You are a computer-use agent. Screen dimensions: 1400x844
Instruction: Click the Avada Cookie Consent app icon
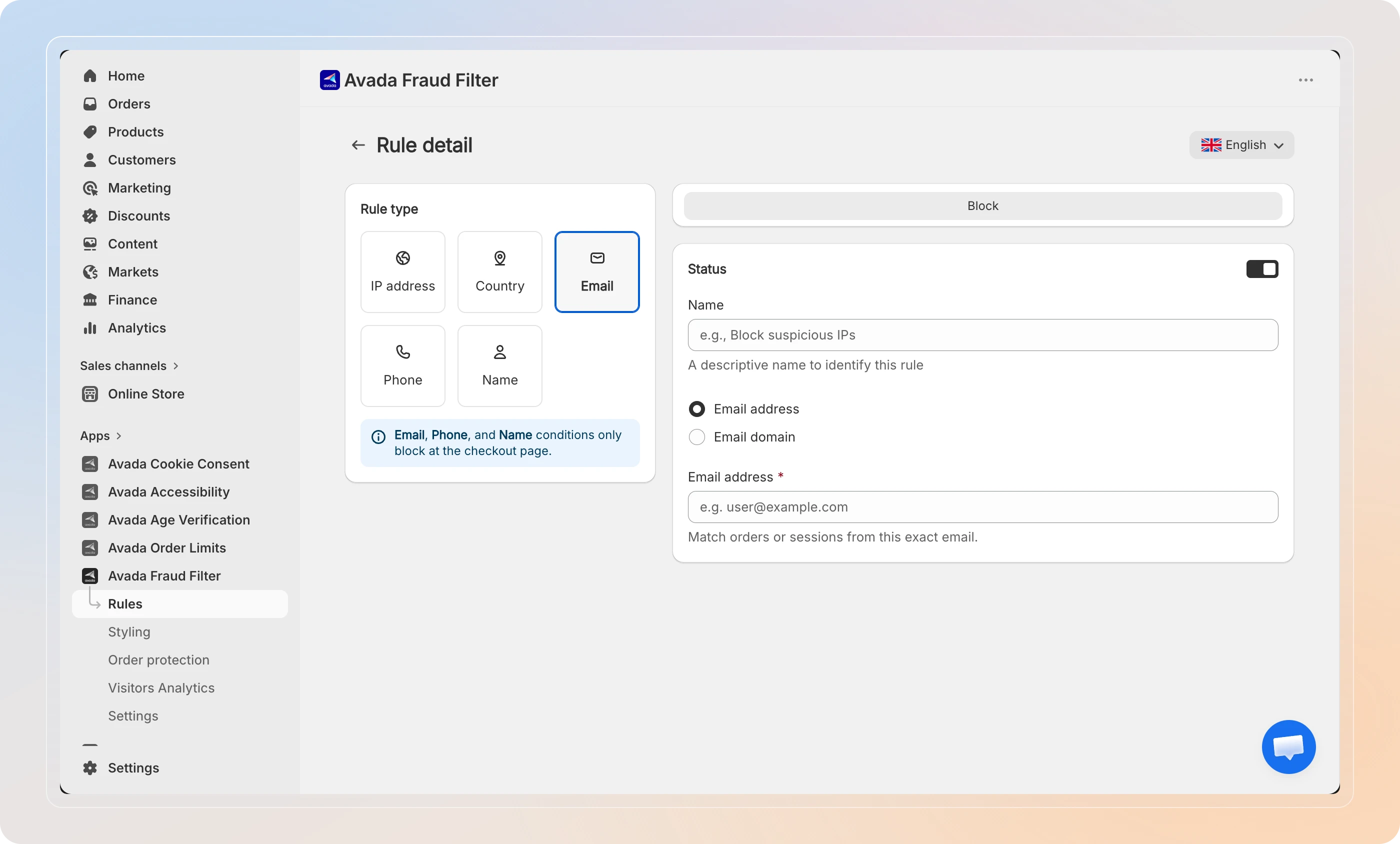[x=90, y=464]
